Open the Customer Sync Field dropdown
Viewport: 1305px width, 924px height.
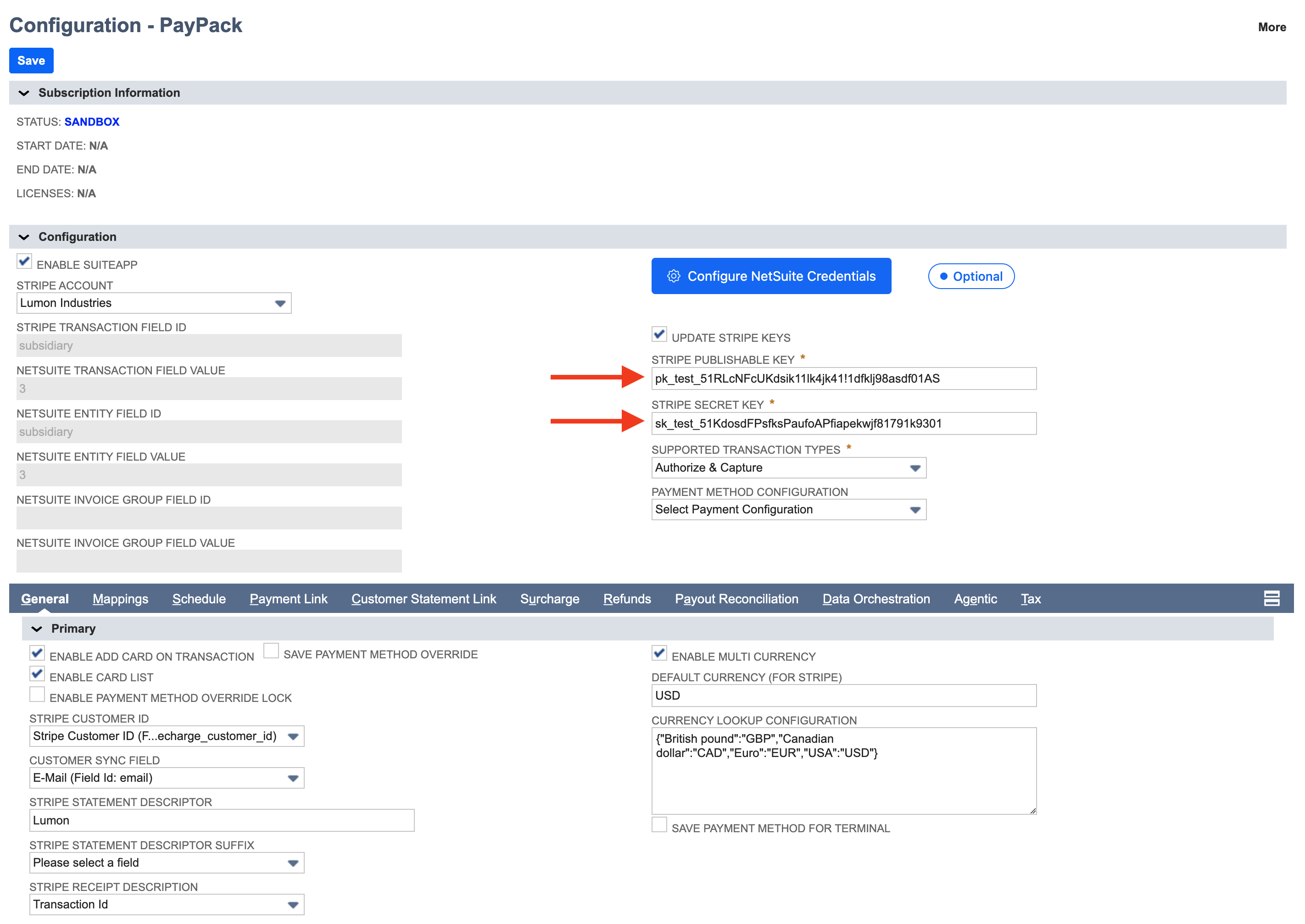[167, 779]
